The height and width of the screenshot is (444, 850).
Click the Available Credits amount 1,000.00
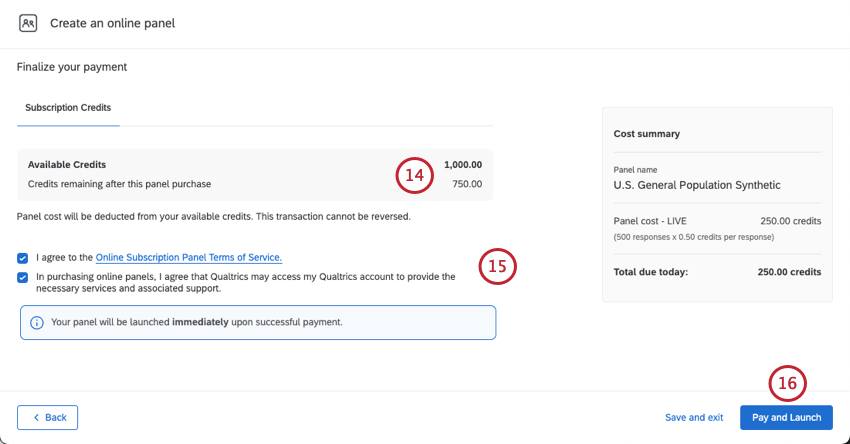coord(463,165)
